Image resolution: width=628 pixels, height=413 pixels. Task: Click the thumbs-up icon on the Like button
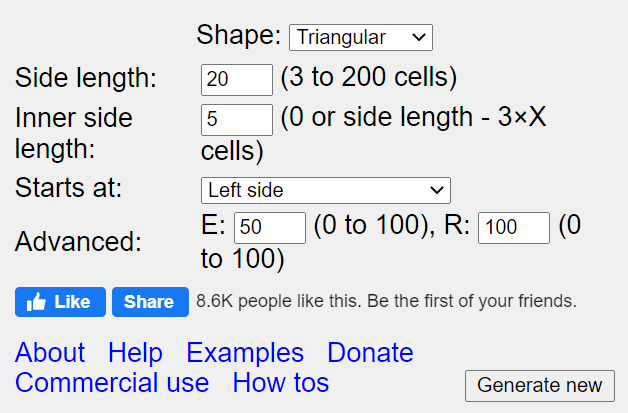pos(36,302)
